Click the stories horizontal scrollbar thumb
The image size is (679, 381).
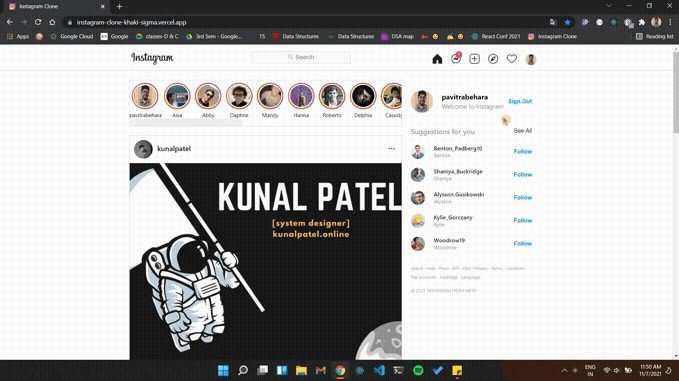coord(186,123)
